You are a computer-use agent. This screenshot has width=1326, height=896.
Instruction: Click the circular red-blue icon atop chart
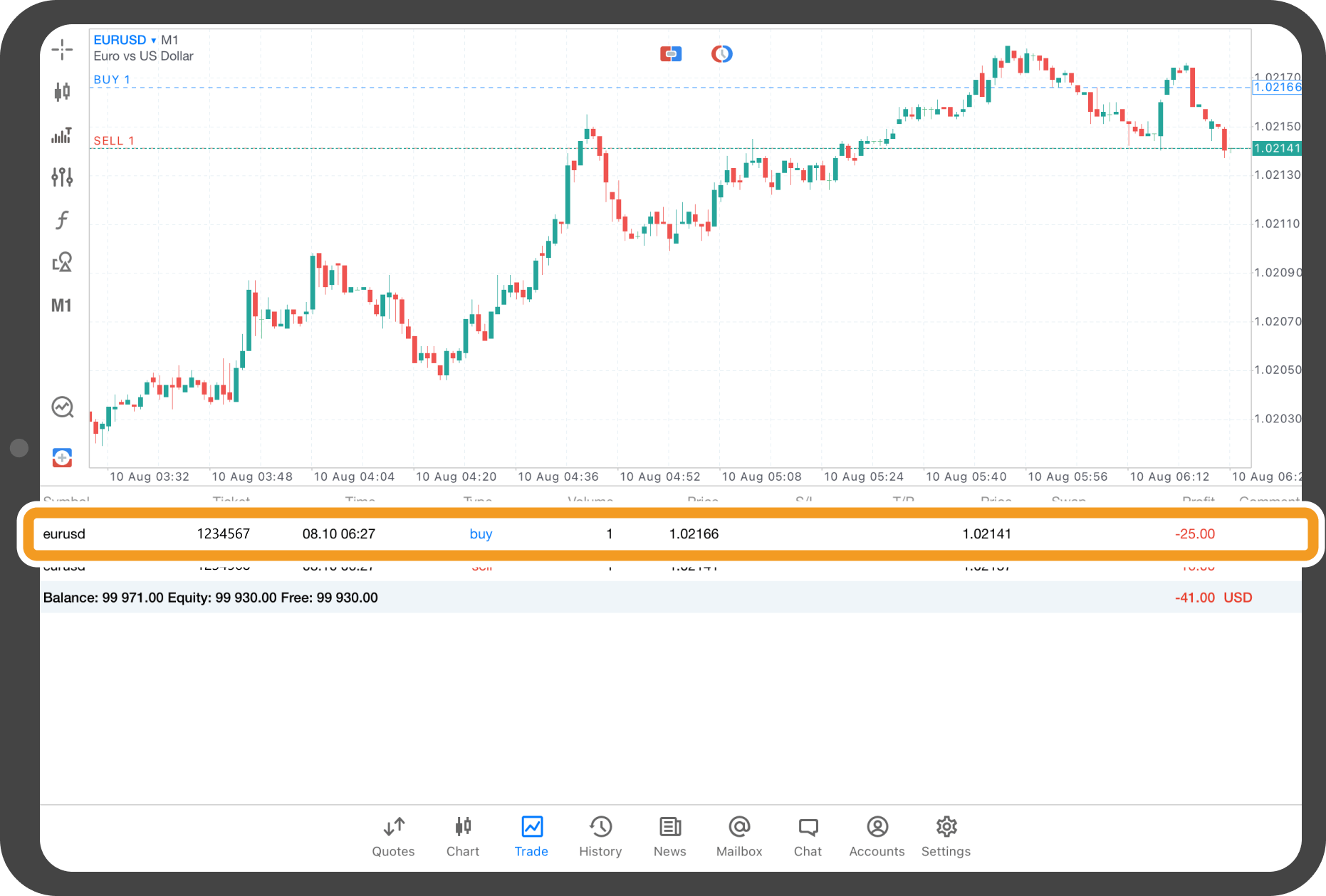(x=721, y=54)
